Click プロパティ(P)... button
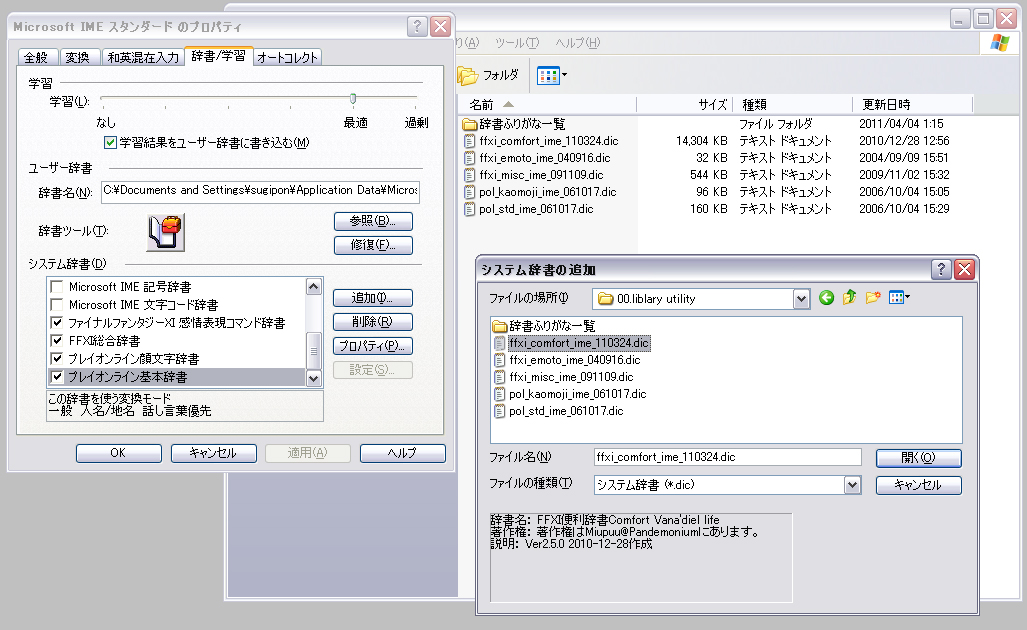Viewport: 1027px width, 630px height. [x=373, y=346]
